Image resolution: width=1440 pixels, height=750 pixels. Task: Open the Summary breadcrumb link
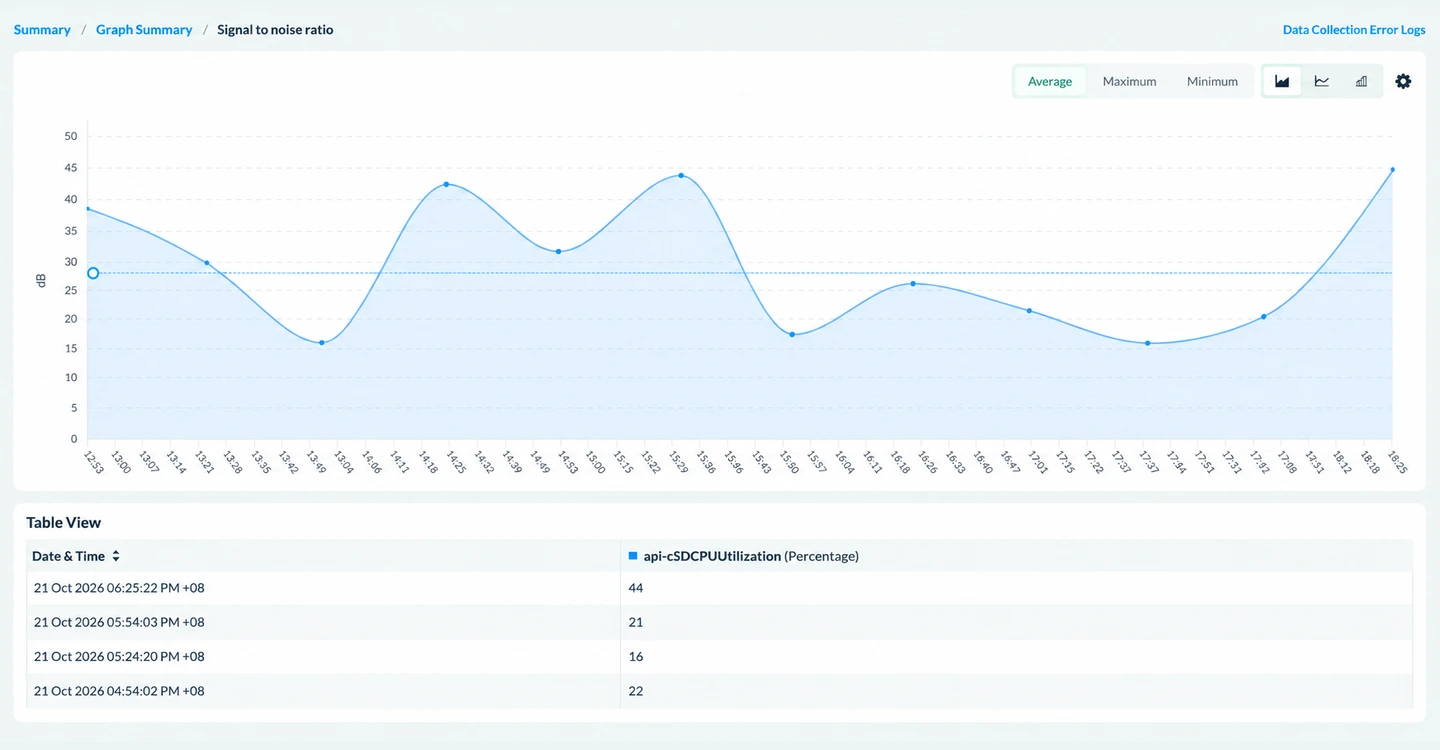coord(42,30)
